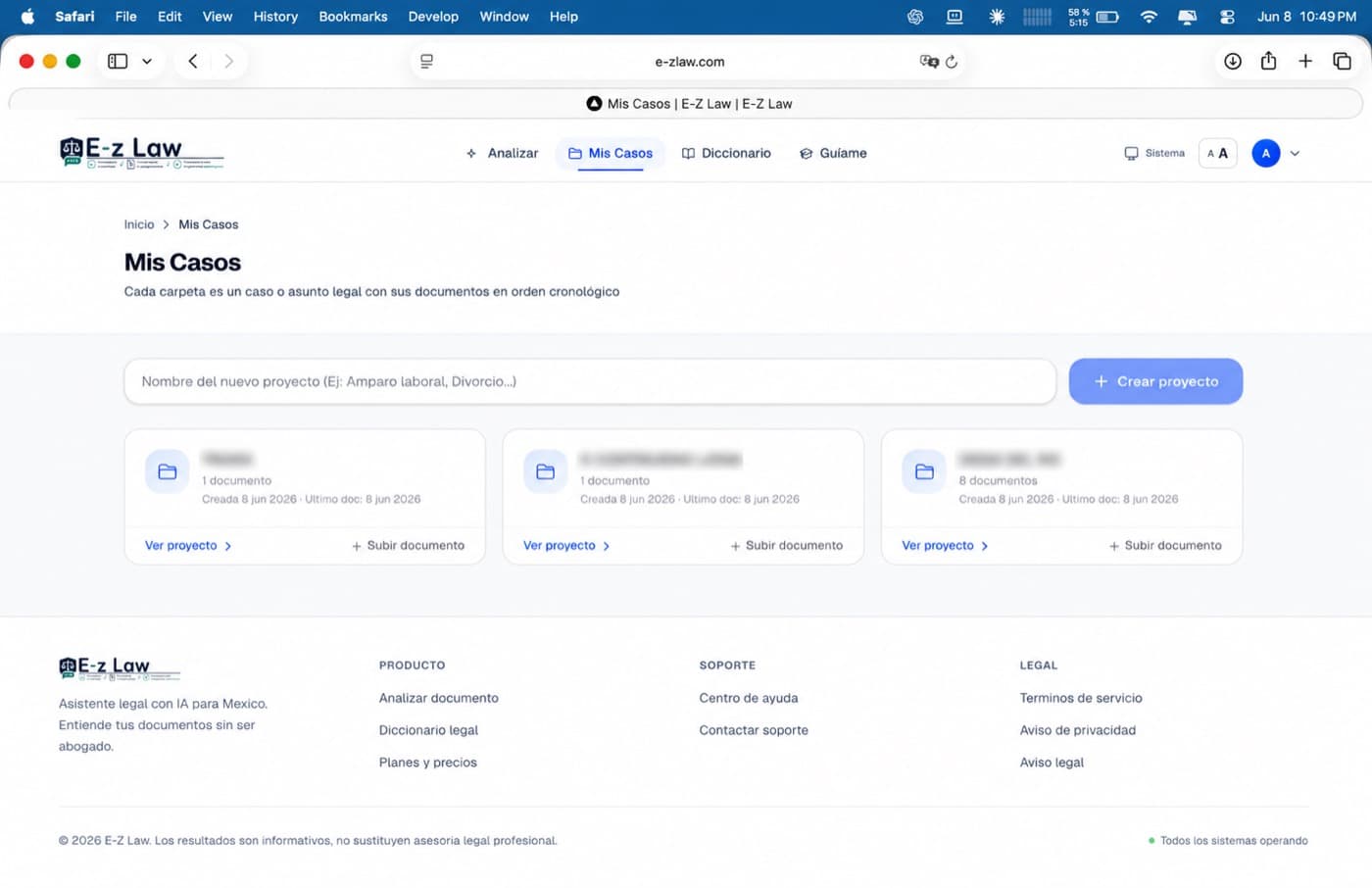The height and width of the screenshot is (888, 1372).
Task: Click Subir documento on 8 documentos card
Action: coord(1165,545)
